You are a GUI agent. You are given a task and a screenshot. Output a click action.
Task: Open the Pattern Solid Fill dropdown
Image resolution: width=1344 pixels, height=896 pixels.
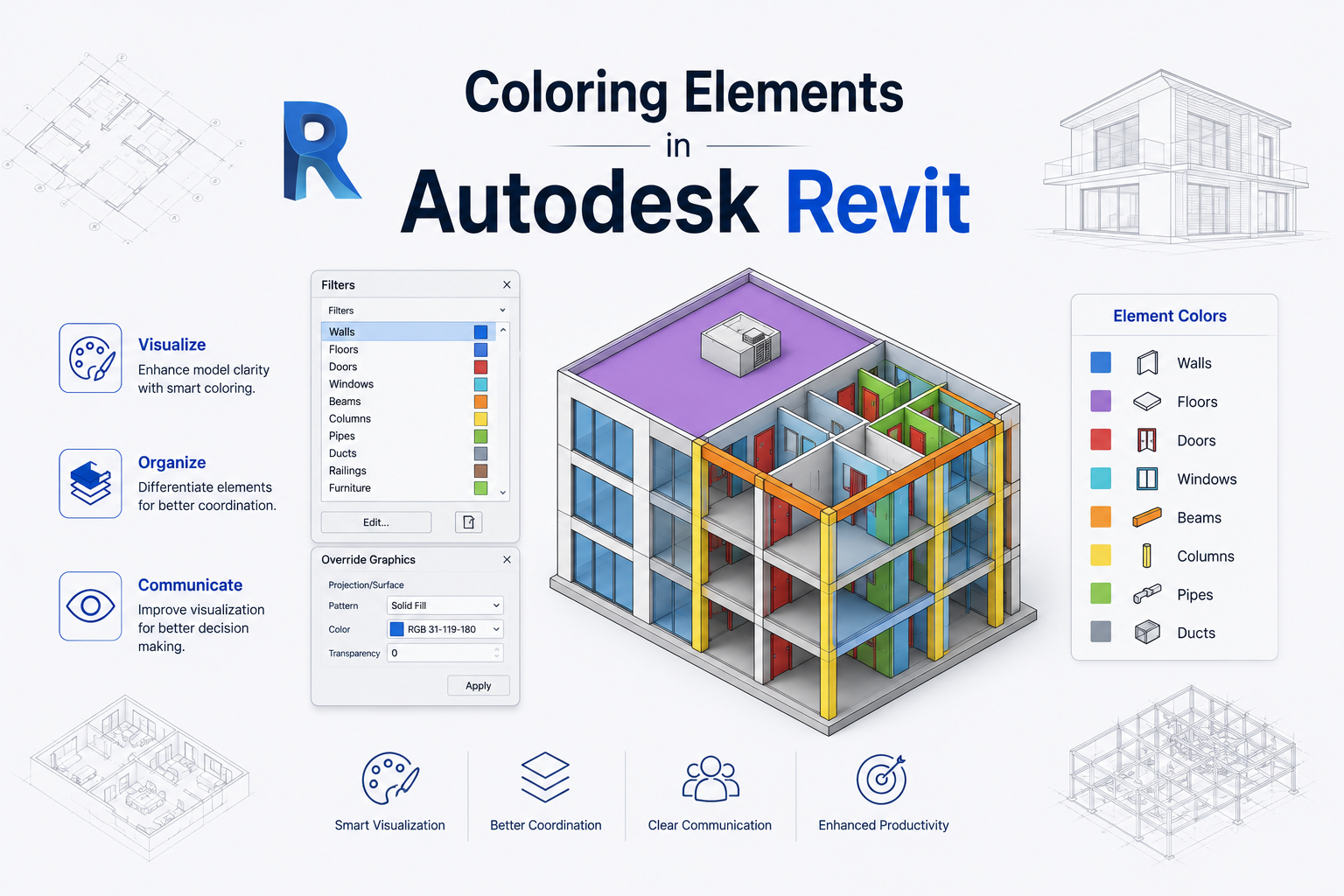[x=444, y=605]
